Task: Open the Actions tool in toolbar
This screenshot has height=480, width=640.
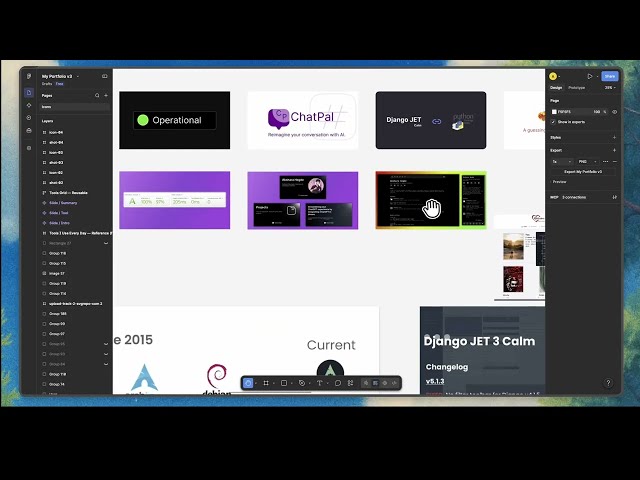Action: tap(351, 383)
